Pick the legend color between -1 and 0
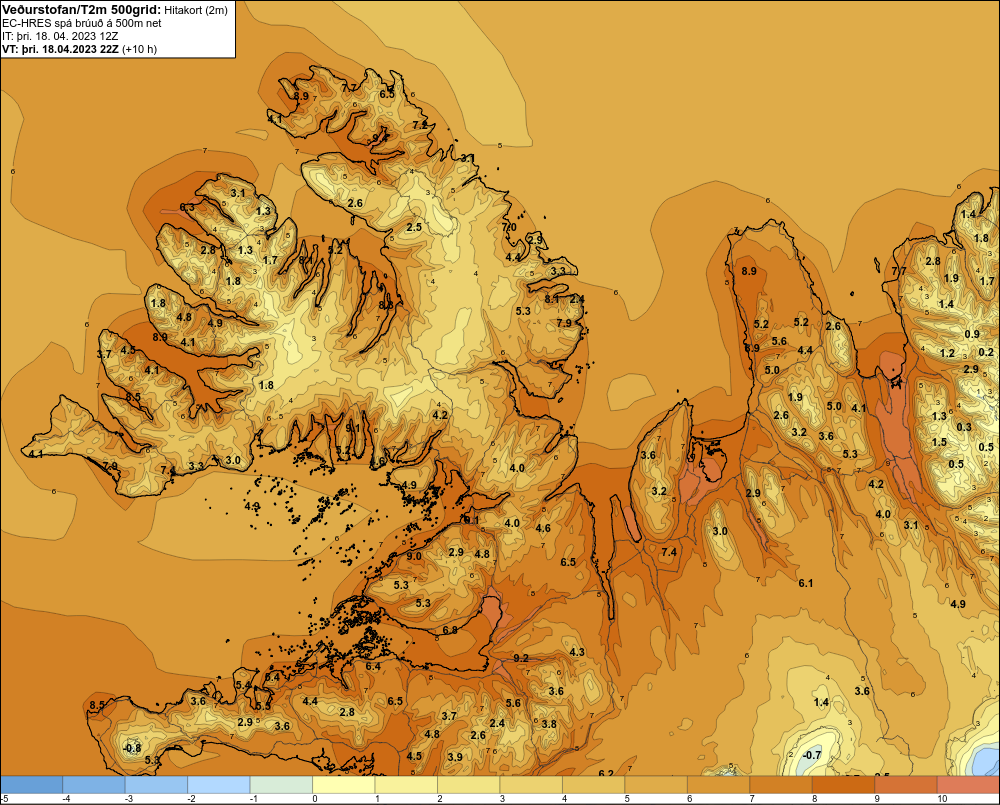This screenshot has width=1000, height=805. pyautogui.click(x=281, y=784)
